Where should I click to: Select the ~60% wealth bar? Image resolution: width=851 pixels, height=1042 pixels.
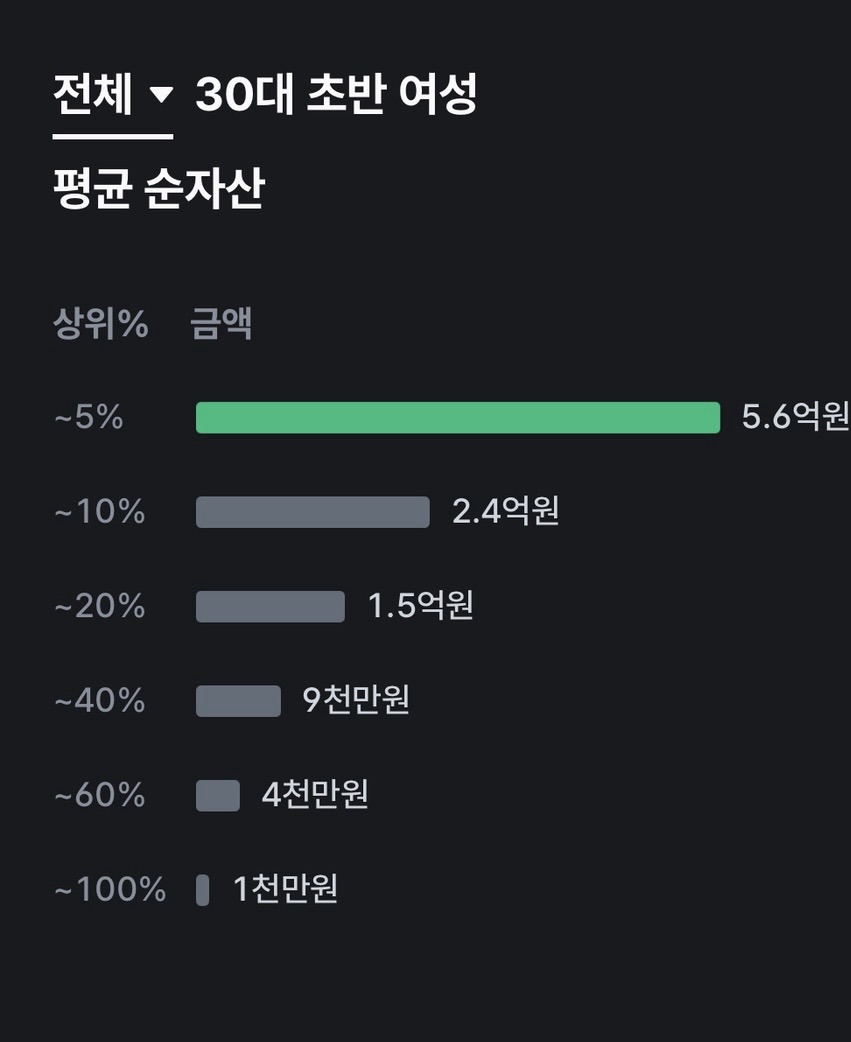click(x=217, y=794)
